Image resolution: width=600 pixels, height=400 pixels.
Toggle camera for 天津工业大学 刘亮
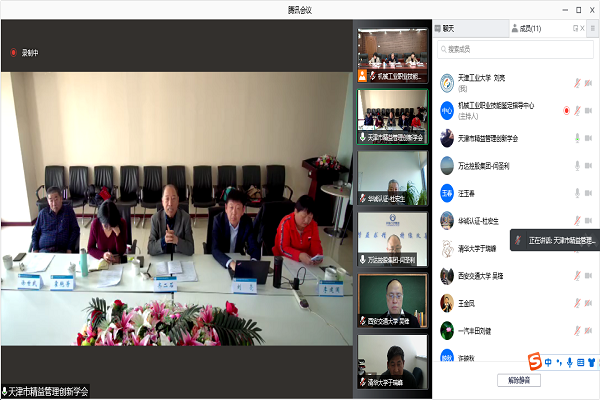pos(589,83)
